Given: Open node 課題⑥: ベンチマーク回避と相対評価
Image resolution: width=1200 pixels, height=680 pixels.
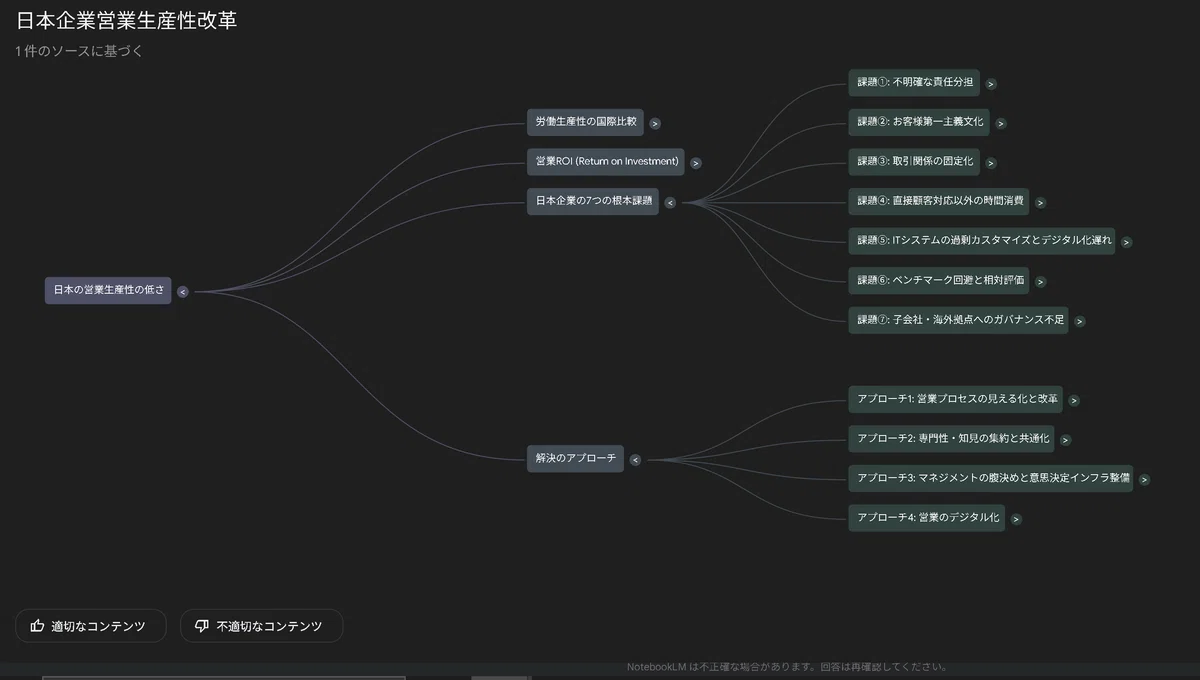Looking at the screenshot, I should pos(940,280).
